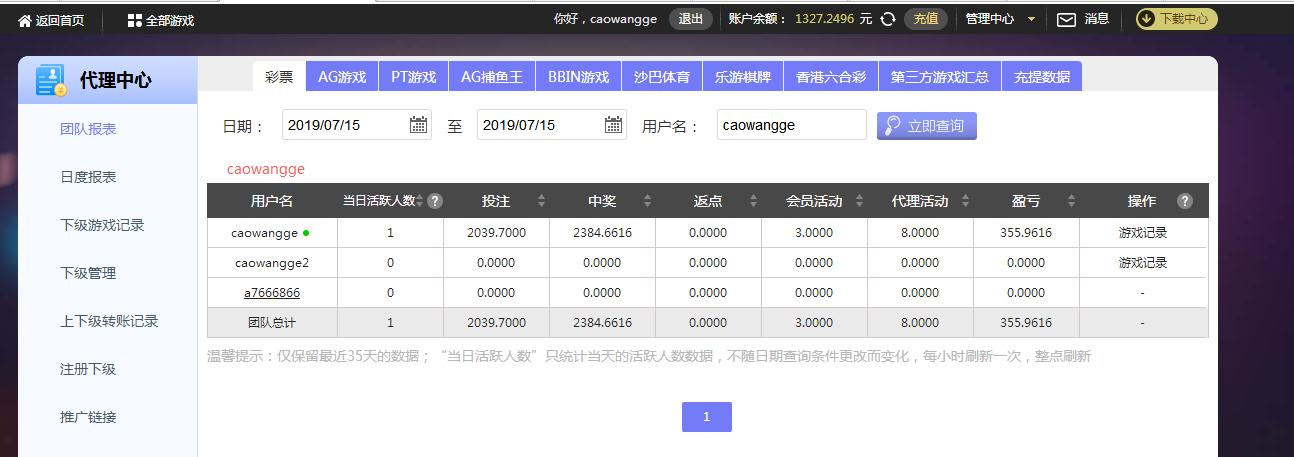Image resolution: width=1294 pixels, height=457 pixels.
Task: Expand the 管理中心 dropdown arrow
Action: click(1031, 19)
